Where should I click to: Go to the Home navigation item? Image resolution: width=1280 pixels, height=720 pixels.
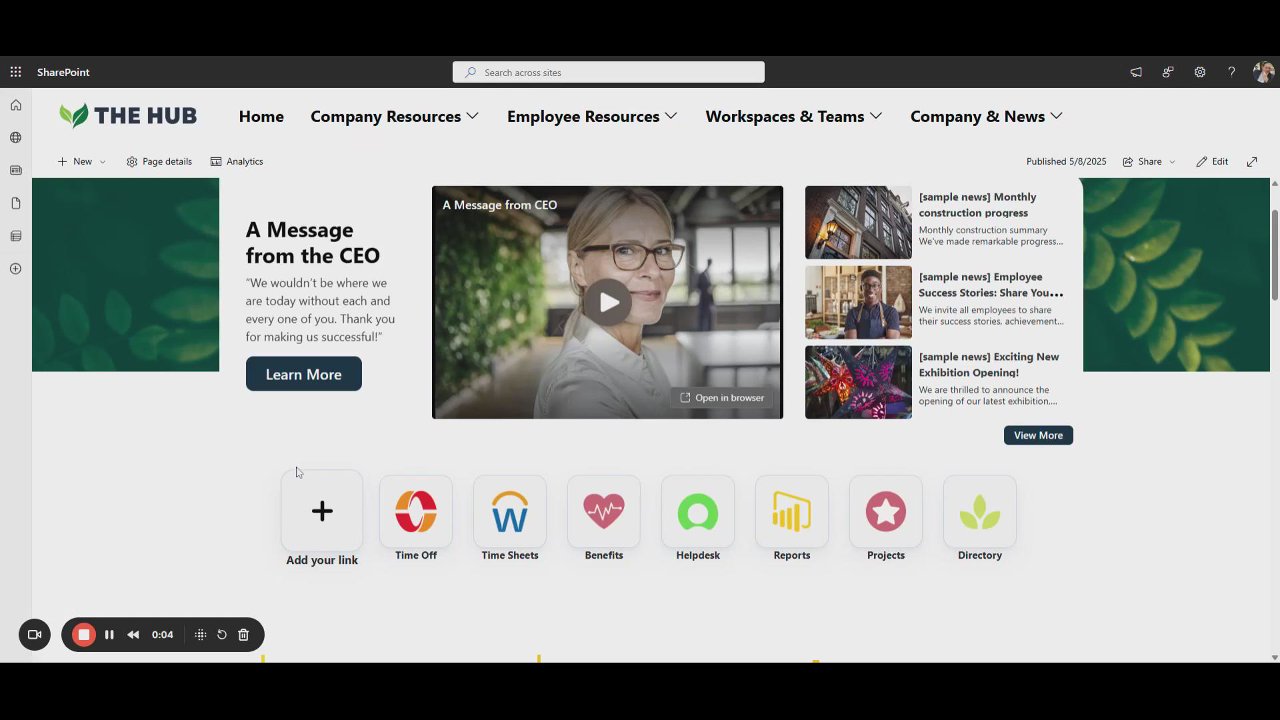point(261,116)
